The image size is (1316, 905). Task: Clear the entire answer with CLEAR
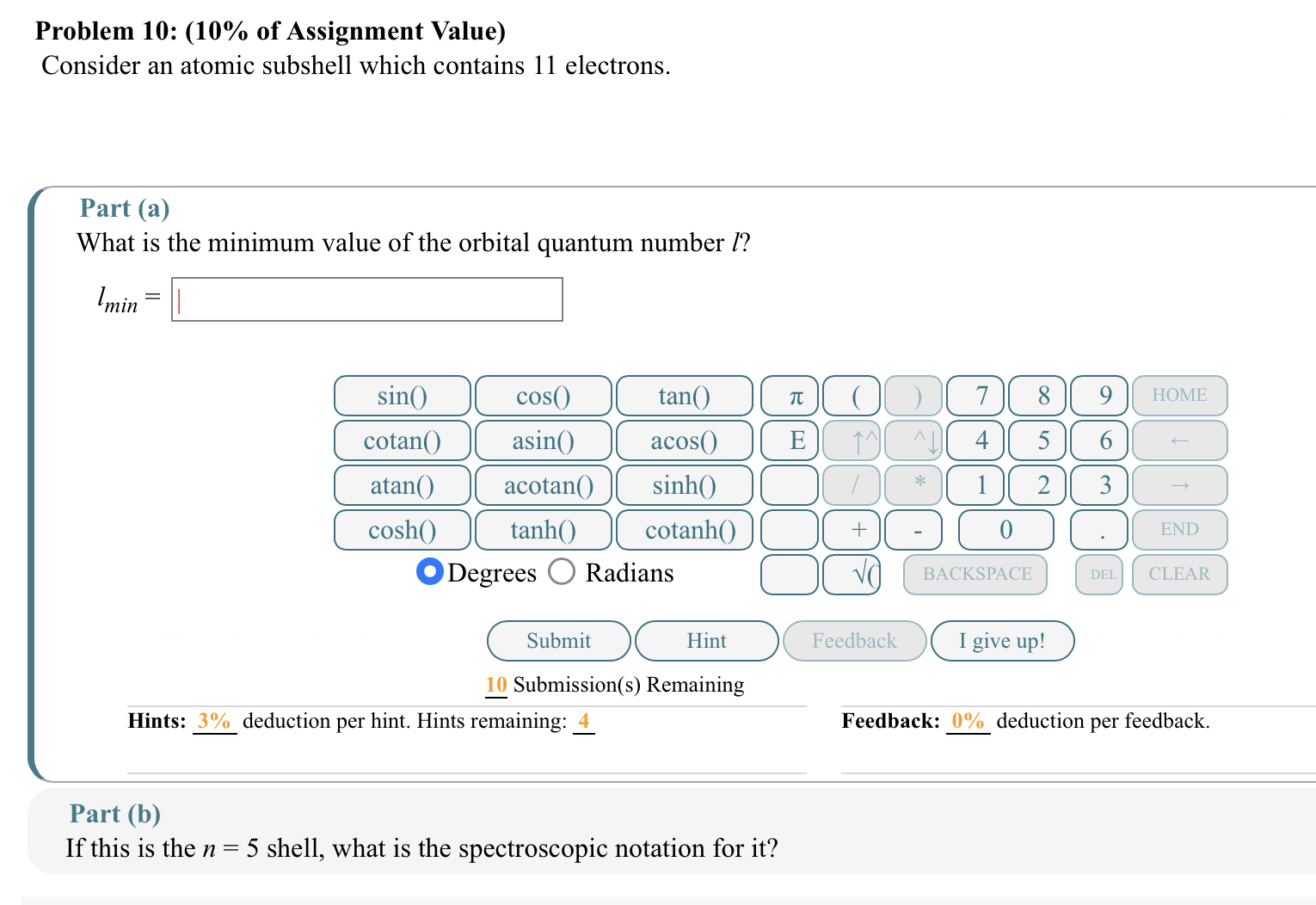pos(1179,574)
